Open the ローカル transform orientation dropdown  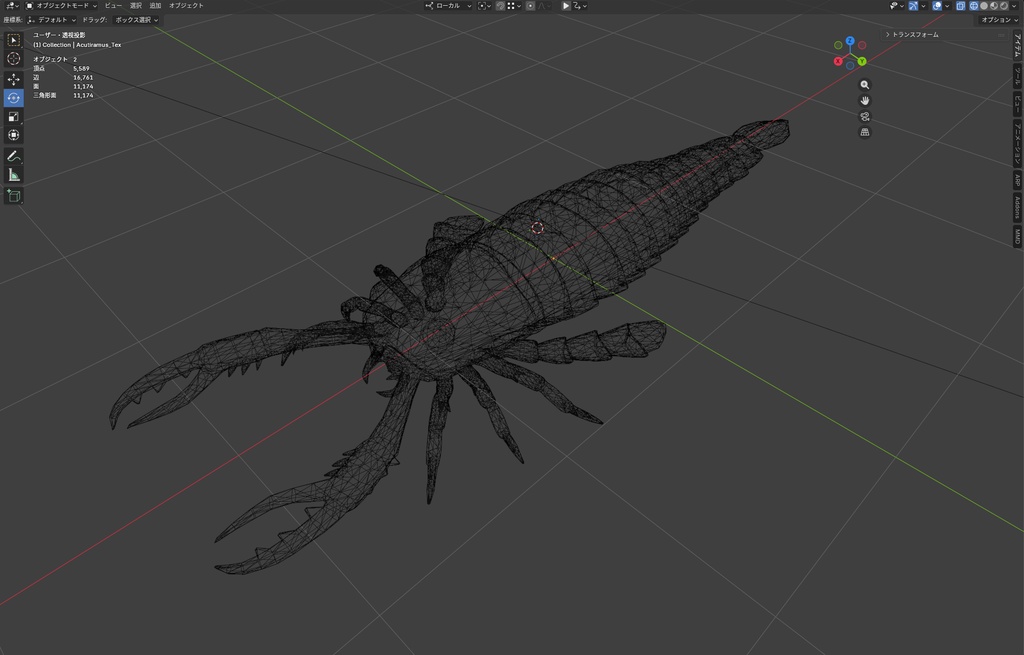pyautogui.click(x=448, y=5)
